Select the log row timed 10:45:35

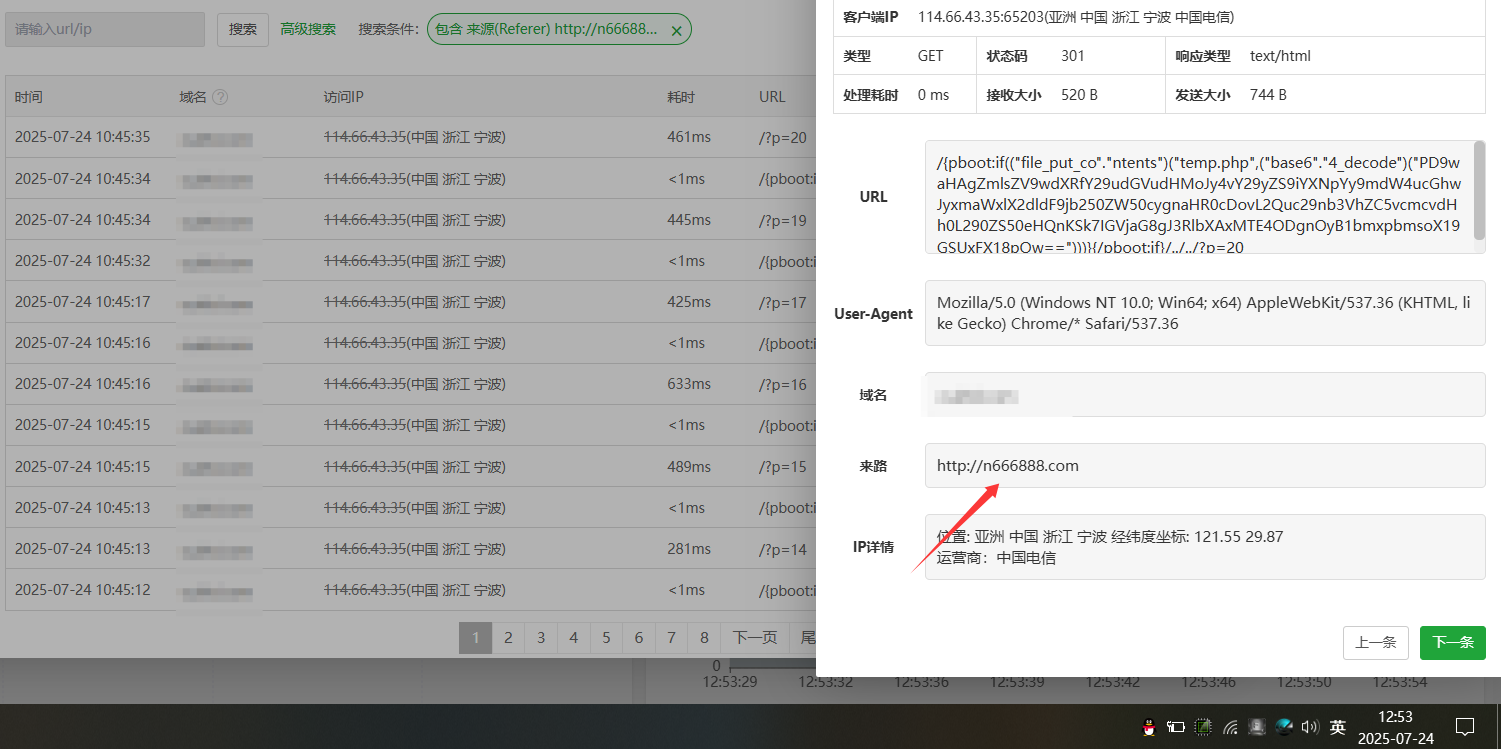pos(410,137)
